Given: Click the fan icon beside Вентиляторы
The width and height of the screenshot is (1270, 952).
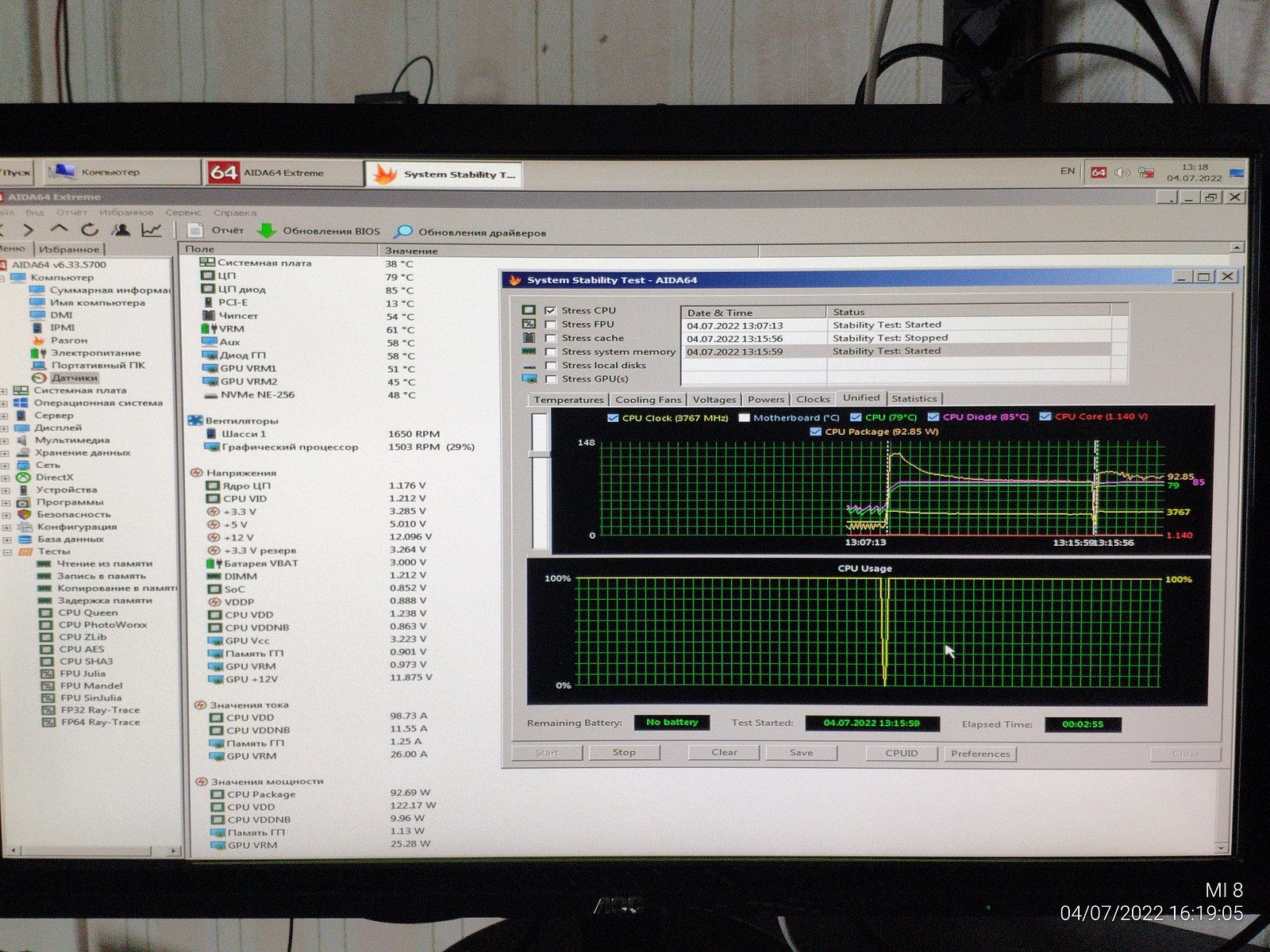Looking at the screenshot, I should pyautogui.click(x=195, y=420).
